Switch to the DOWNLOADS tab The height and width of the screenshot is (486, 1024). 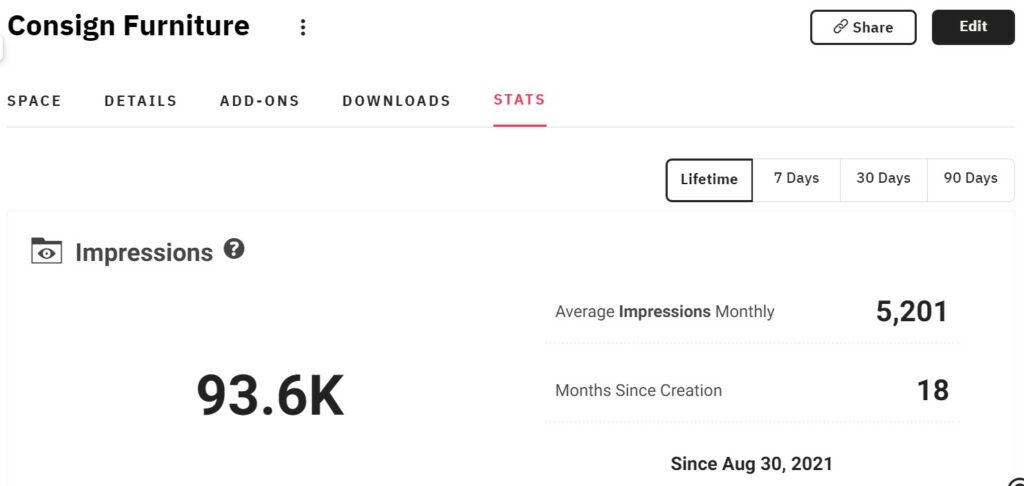pos(396,101)
